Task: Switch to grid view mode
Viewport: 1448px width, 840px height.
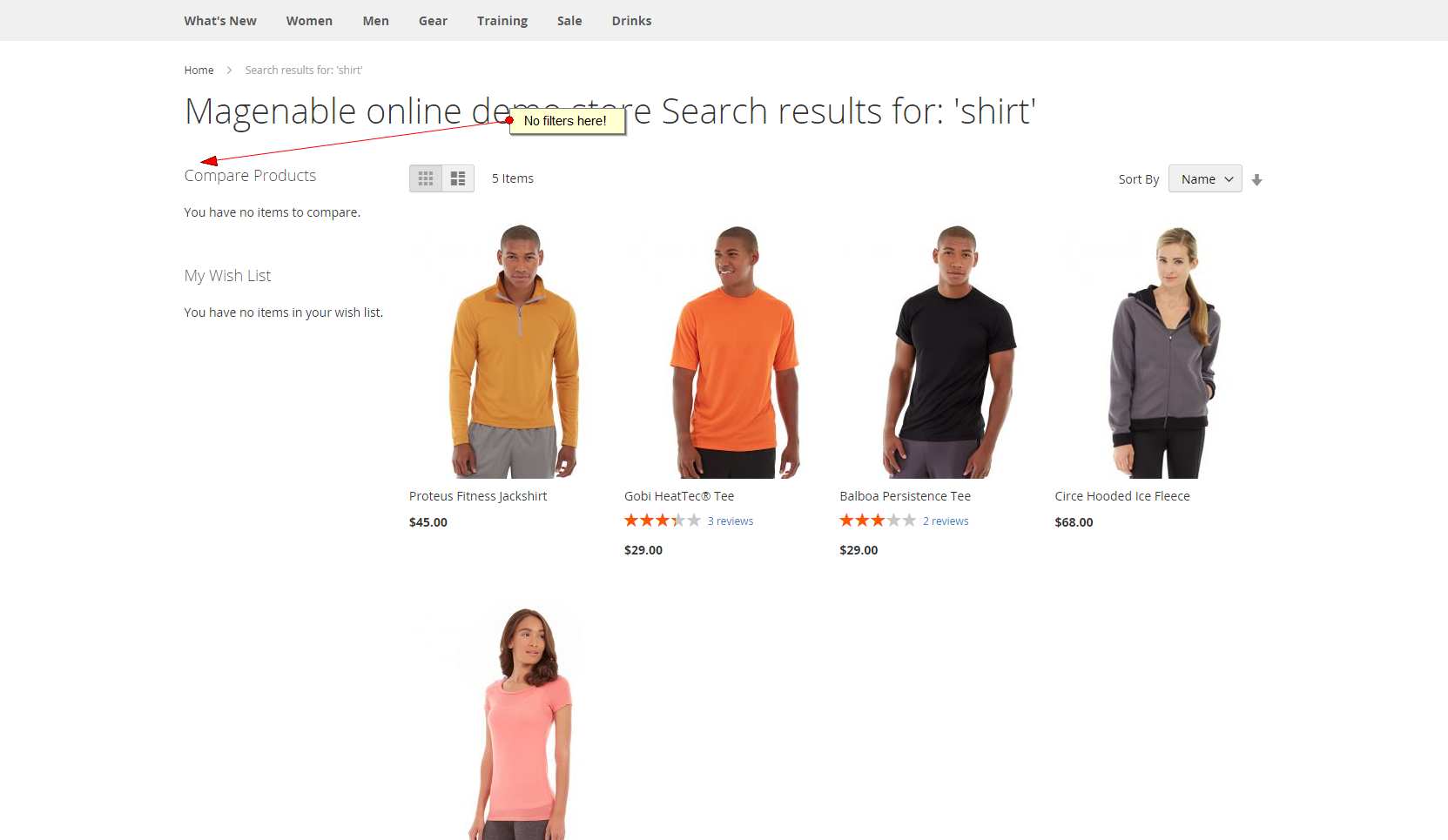Action: click(x=426, y=178)
